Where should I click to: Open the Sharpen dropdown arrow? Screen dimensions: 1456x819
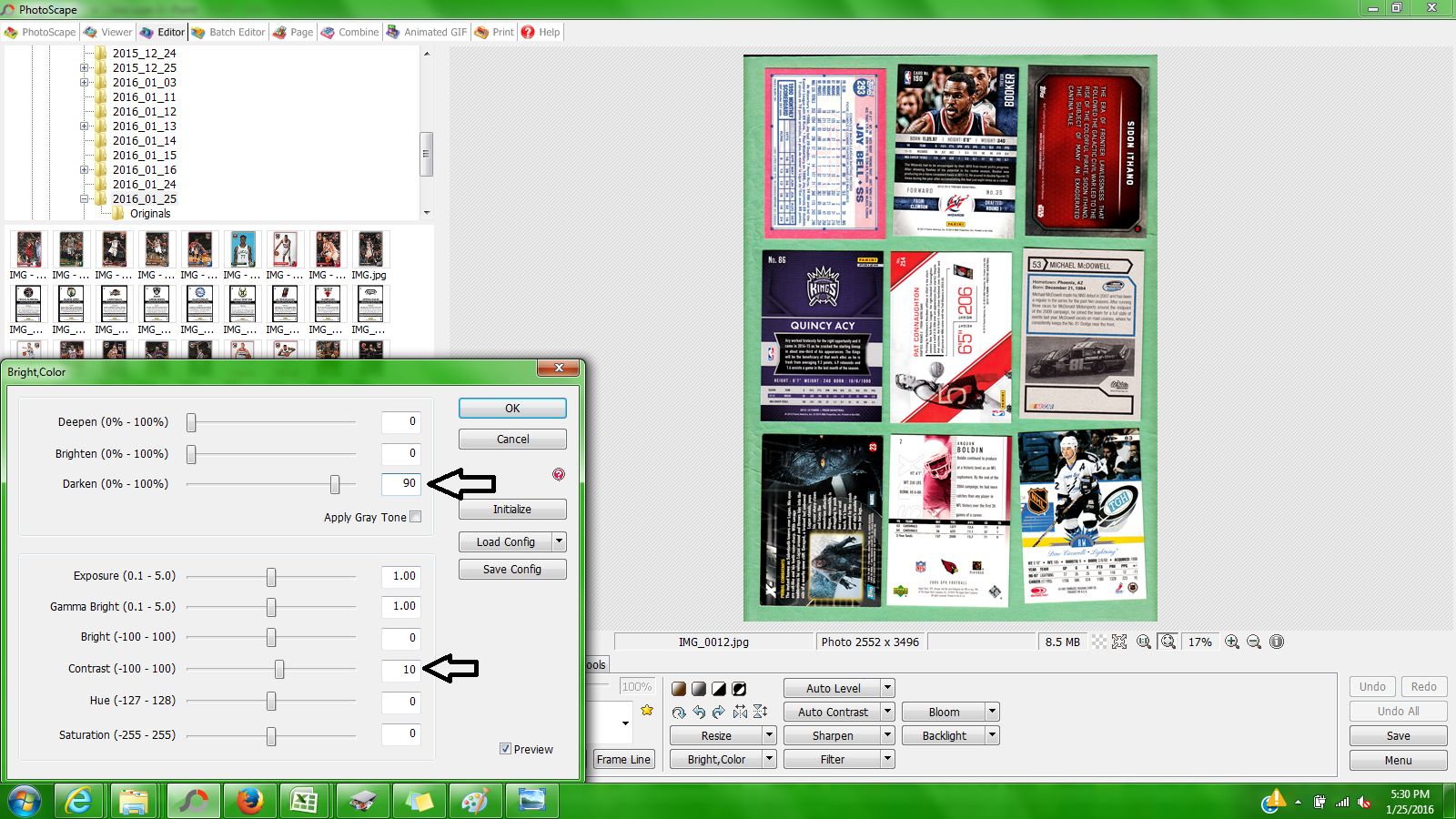point(888,735)
